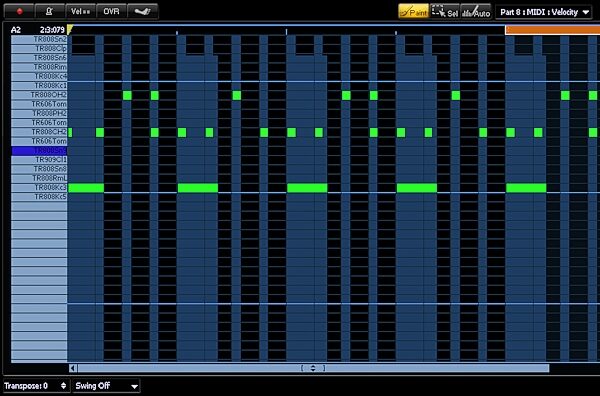This screenshot has width=600, height=396.
Task: Click the scrollbar left arrow
Action: point(73,368)
